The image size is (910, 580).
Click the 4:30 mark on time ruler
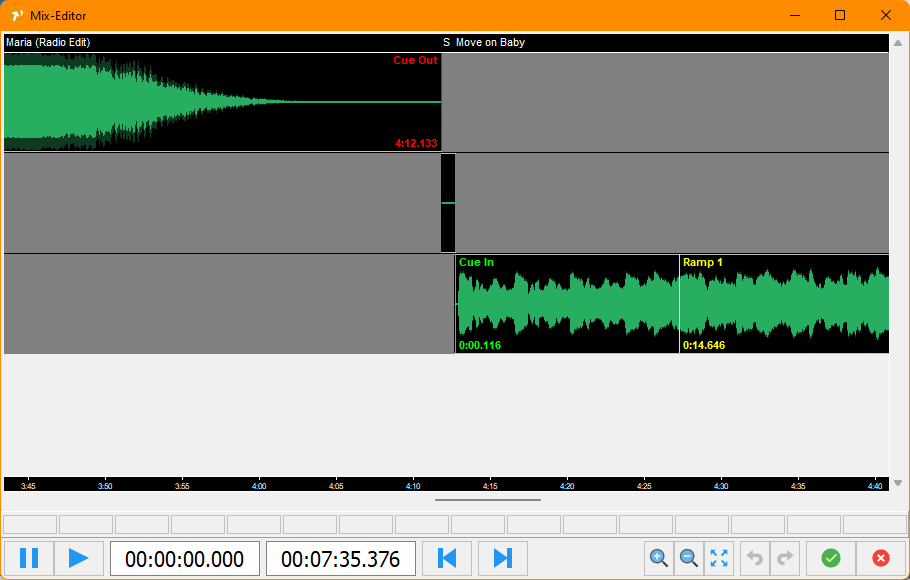(721, 487)
